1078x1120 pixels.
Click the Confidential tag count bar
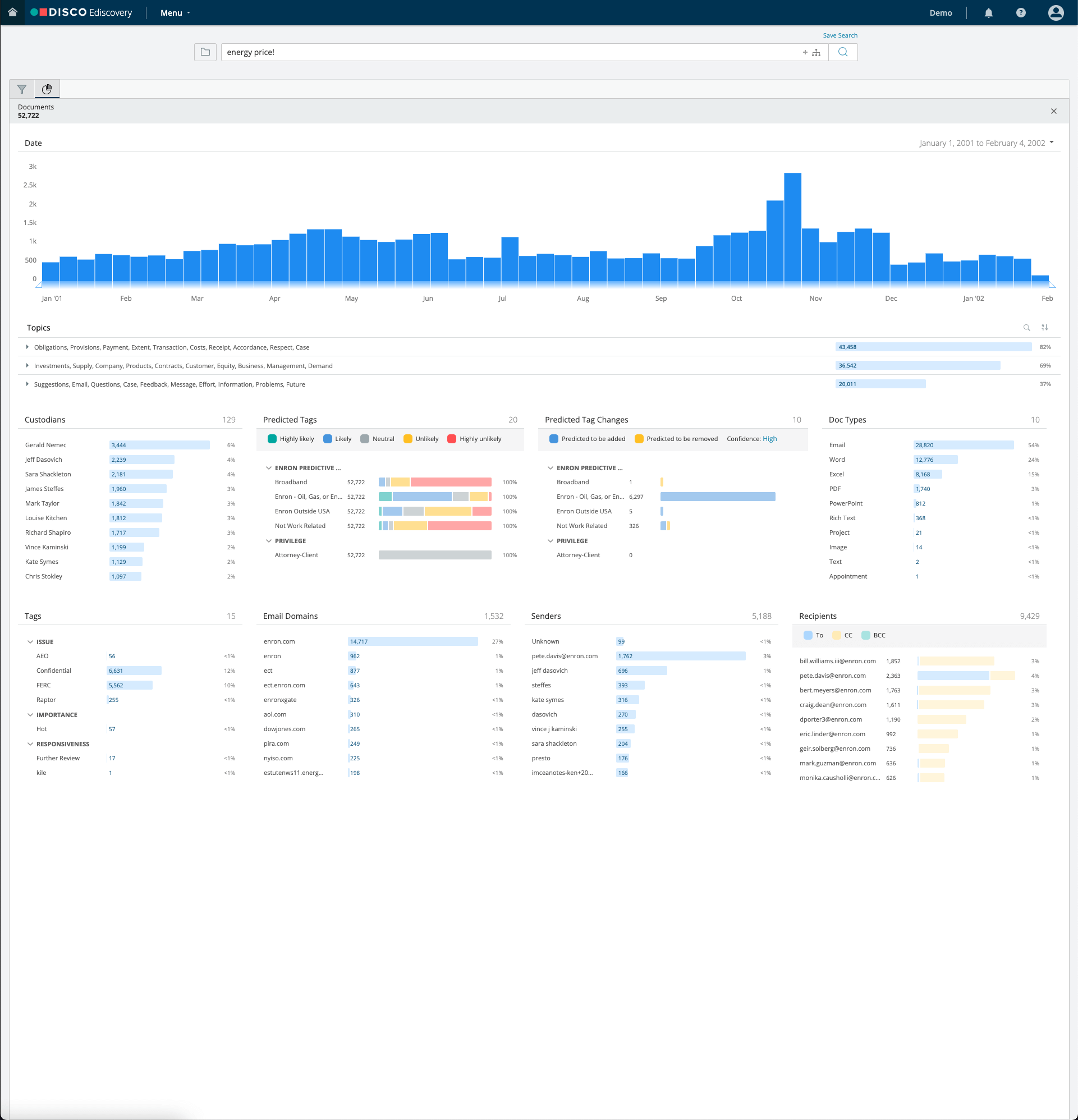coord(134,671)
